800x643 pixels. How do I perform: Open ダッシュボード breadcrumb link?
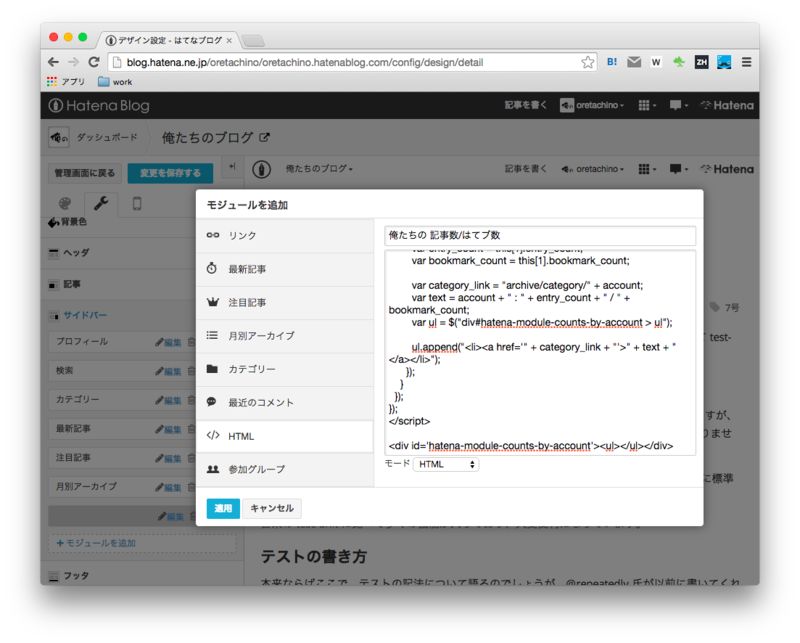coord(107,137)
